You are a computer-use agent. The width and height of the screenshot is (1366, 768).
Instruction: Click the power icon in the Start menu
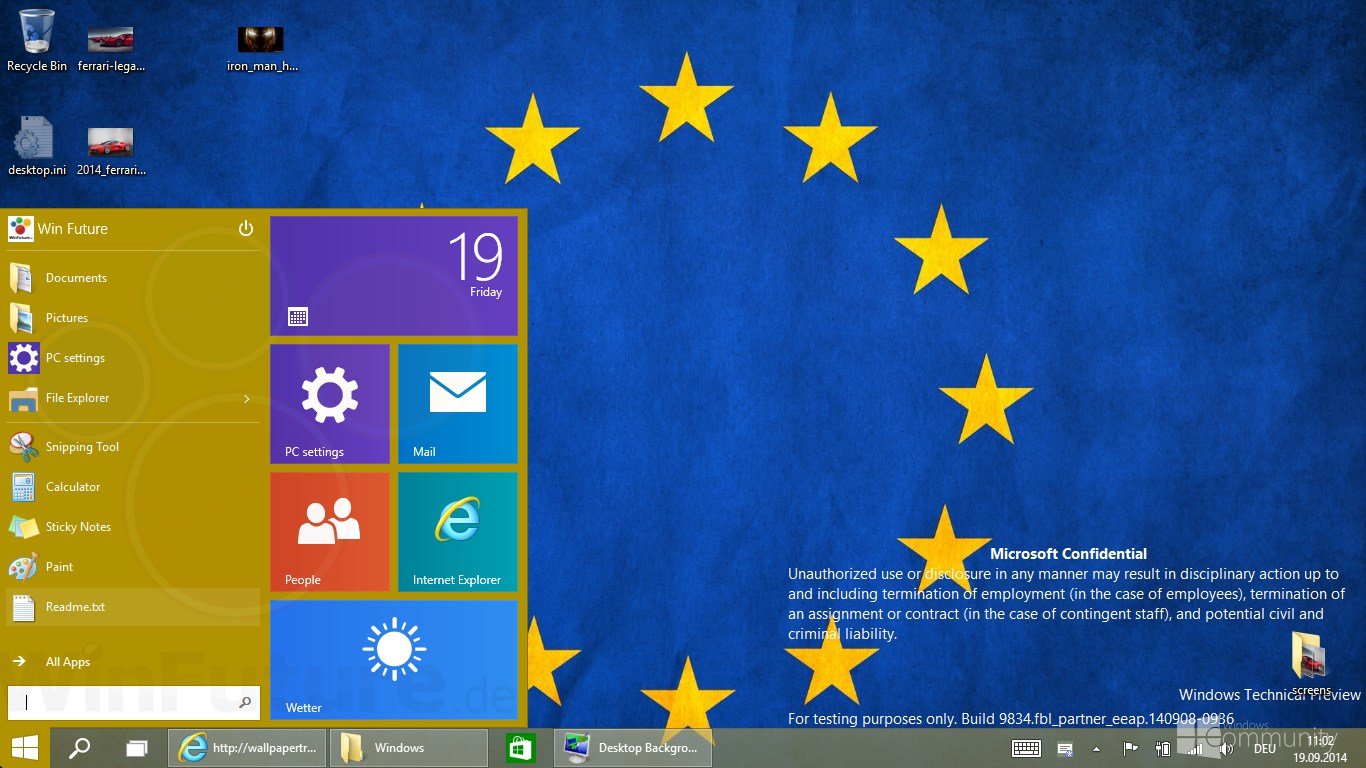tap(246, 229)
